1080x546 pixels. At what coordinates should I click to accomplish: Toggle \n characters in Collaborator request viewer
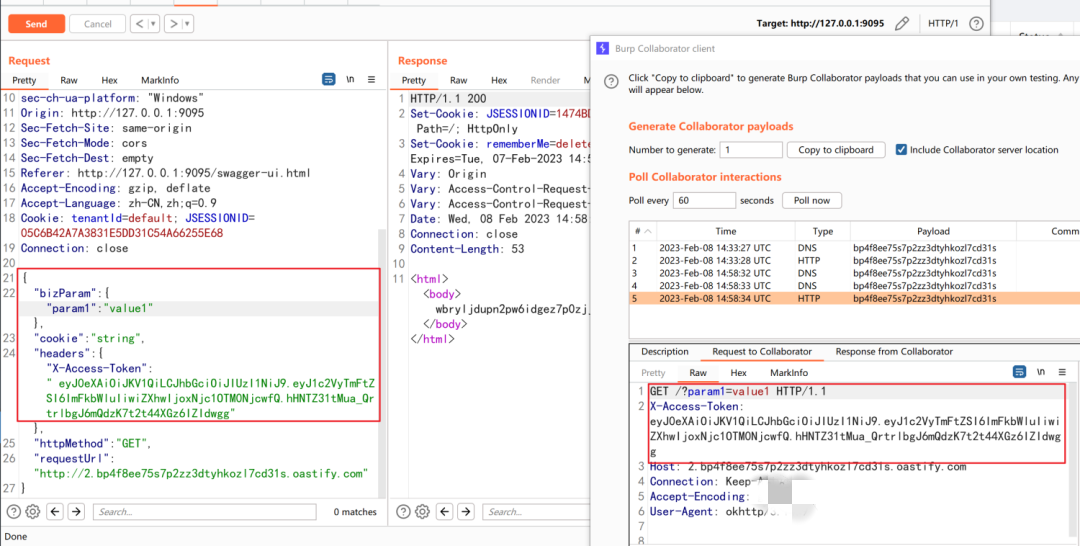(1041, 372)
